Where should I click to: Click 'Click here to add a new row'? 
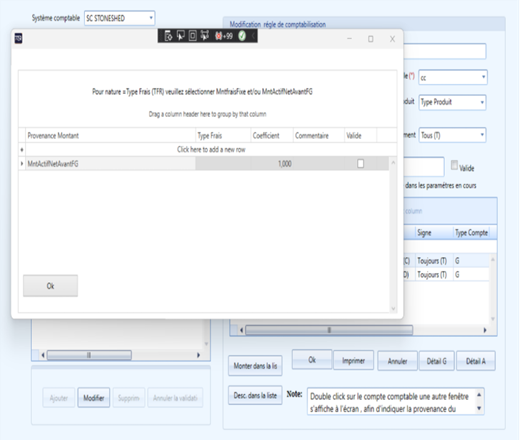(x=211, y=149)
